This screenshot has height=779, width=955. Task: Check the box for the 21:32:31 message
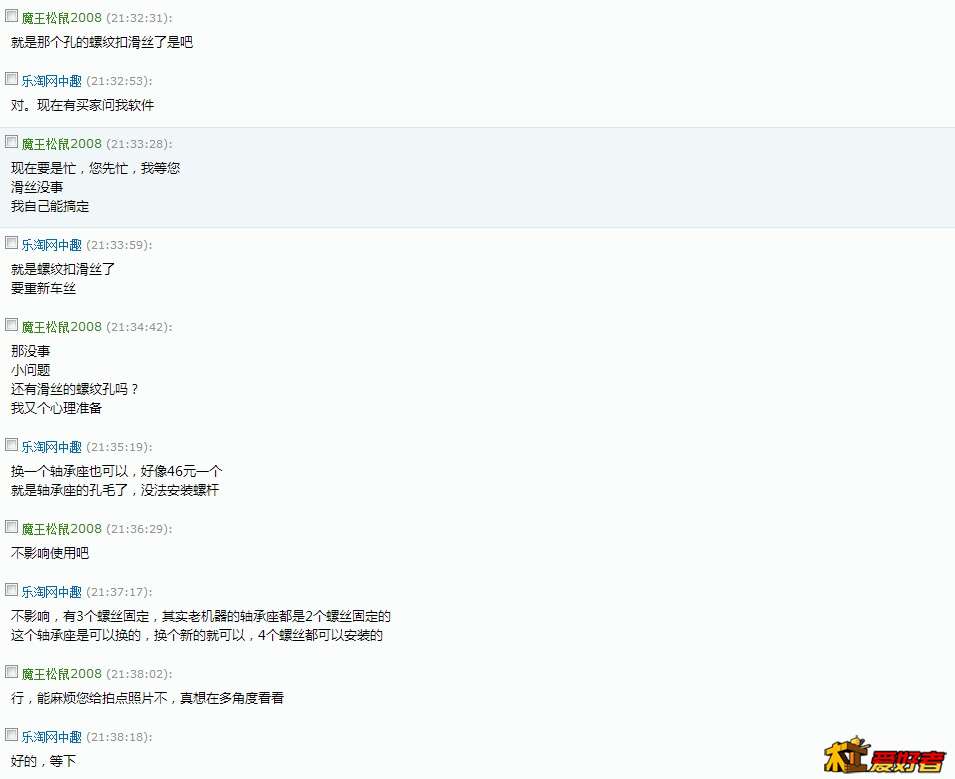12,15
